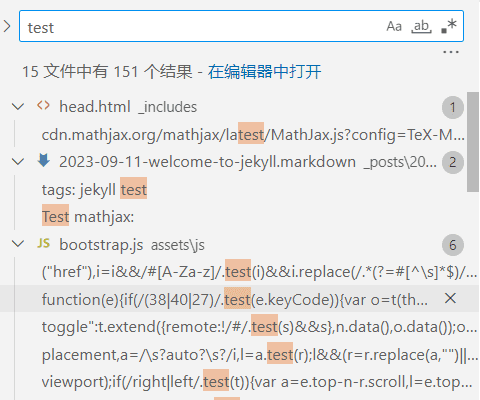This screenshot has height=400, width=480.
Task: Collapse the head.html results group
Action: (18, 107)
